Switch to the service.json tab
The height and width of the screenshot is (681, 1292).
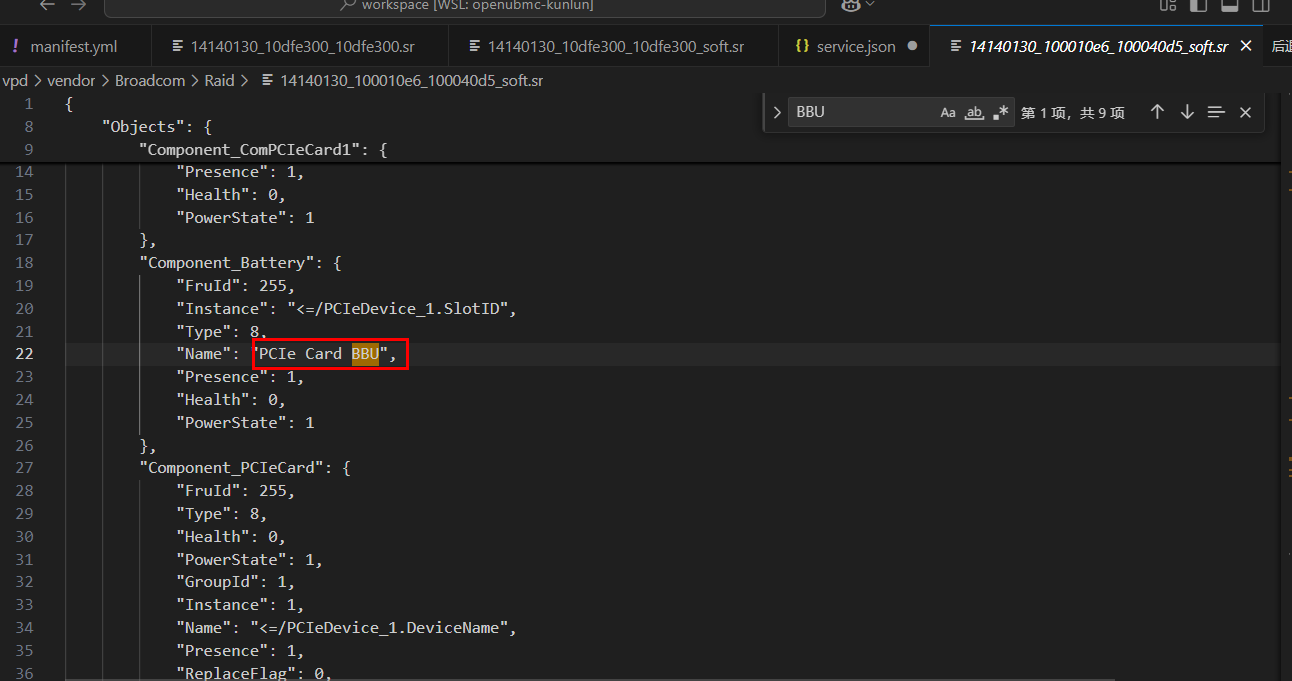tap(855, 46)
